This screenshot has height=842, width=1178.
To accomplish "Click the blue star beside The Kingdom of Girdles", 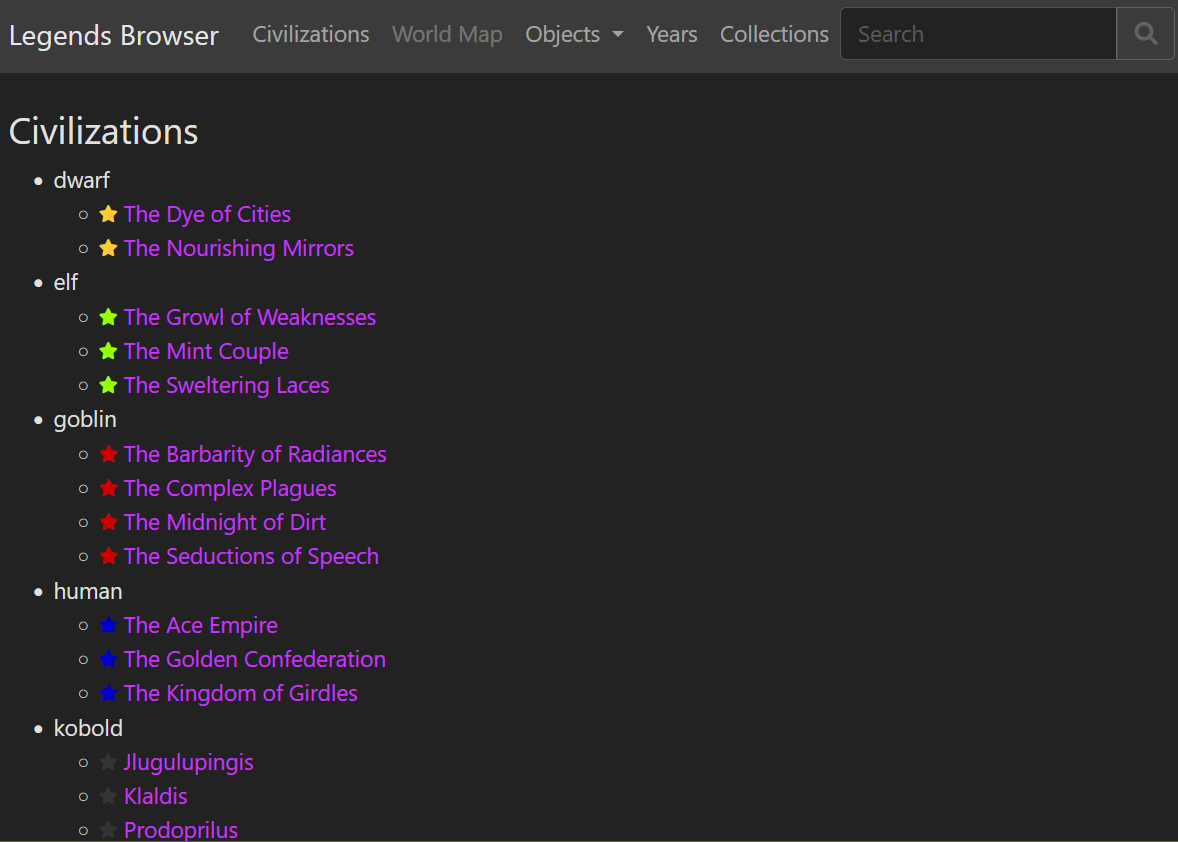I will coord(109,694).
